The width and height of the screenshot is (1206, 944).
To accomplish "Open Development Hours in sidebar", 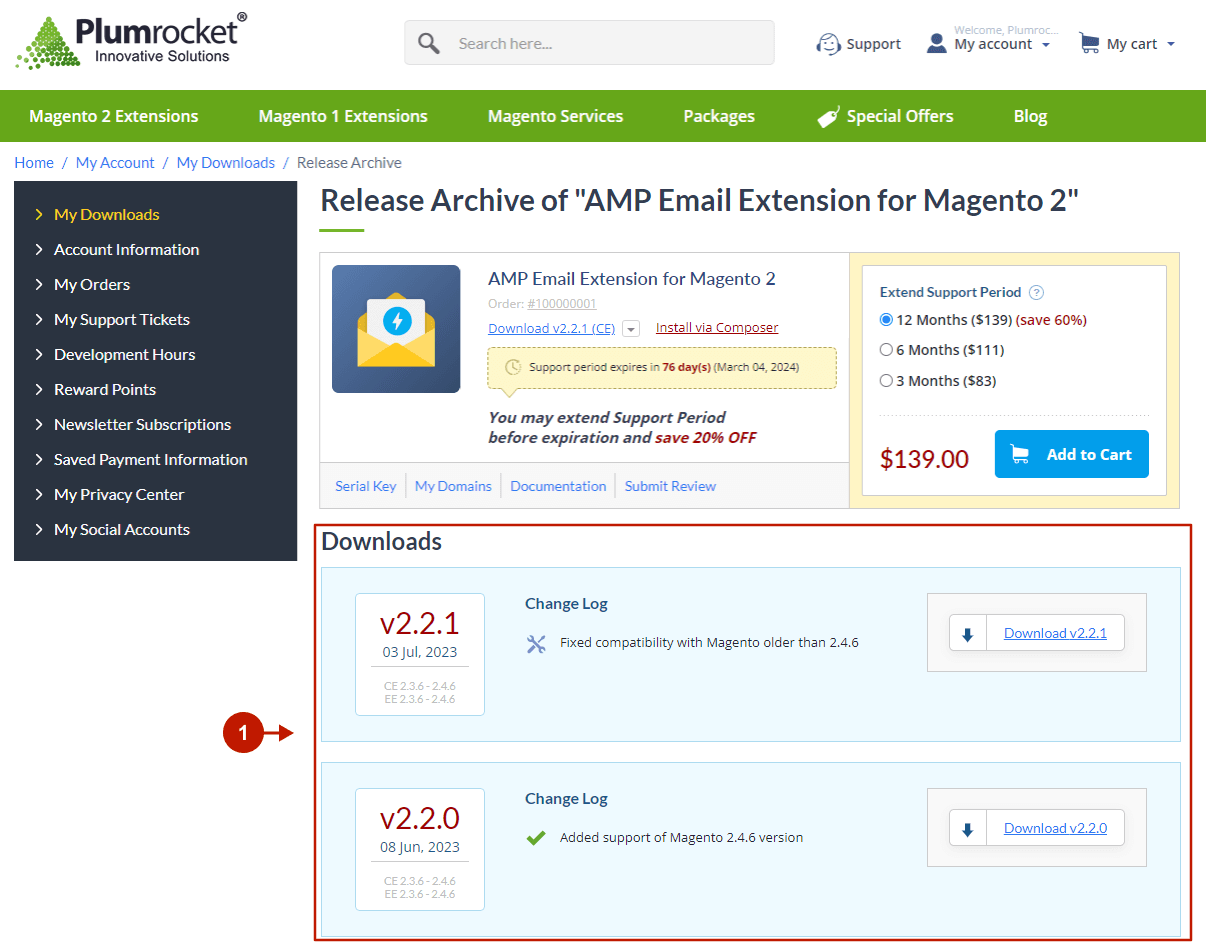I will coord(125,354).
